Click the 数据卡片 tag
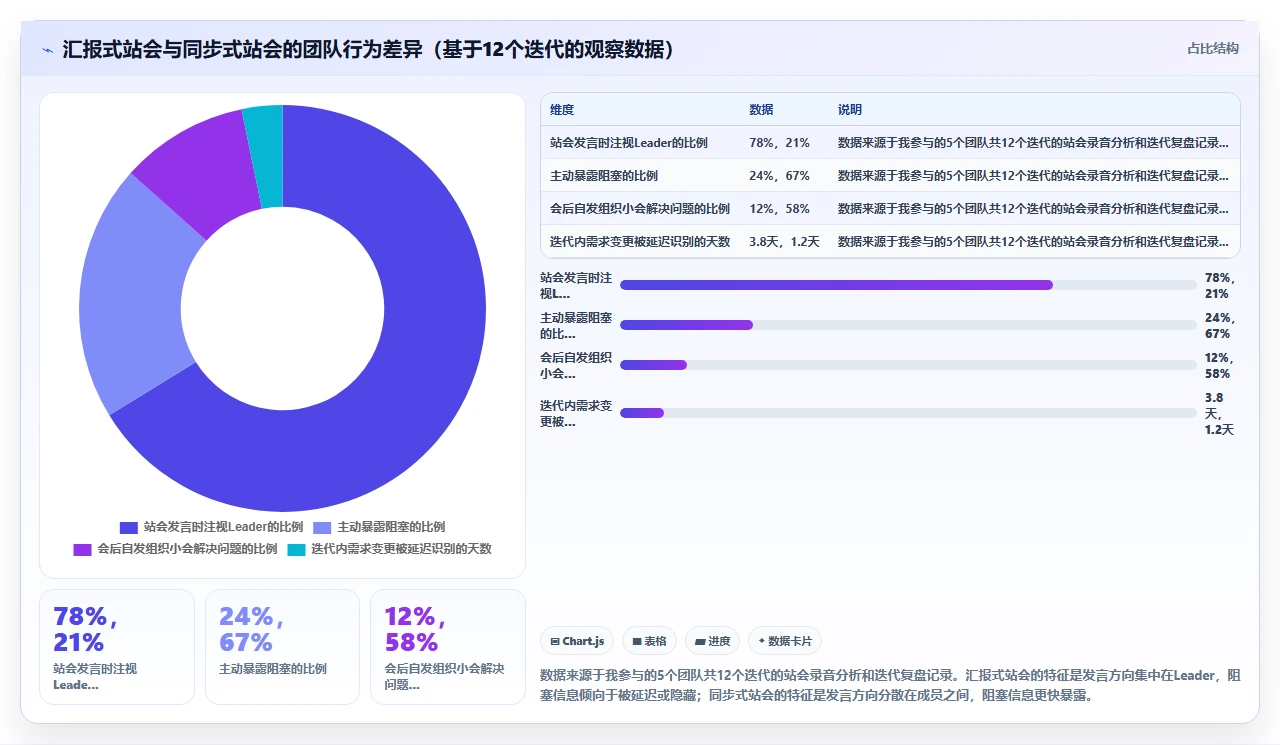This screenshot has height=745, width=1280. (x=785, y=641)
